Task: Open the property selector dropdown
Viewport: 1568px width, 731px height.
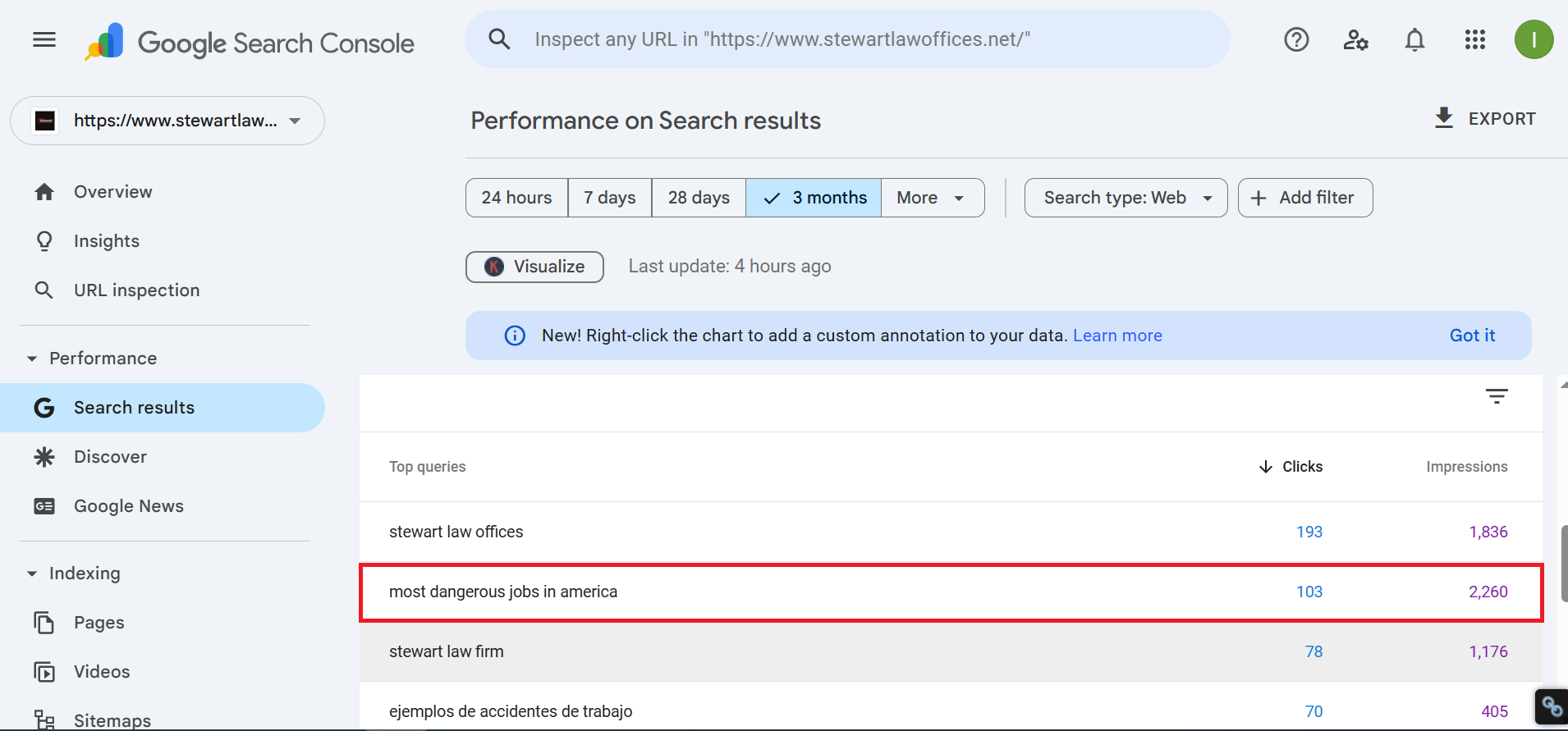Action: [167, 121]
